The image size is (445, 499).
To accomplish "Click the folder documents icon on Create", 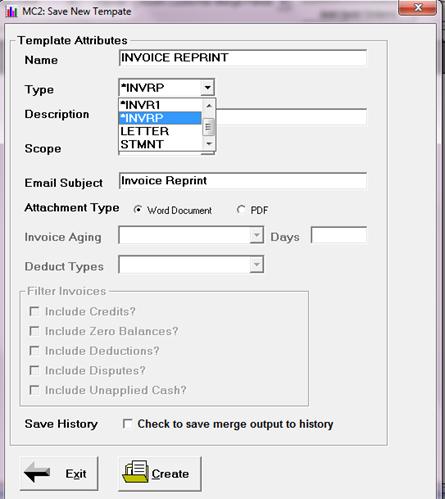I will (136, 471).
